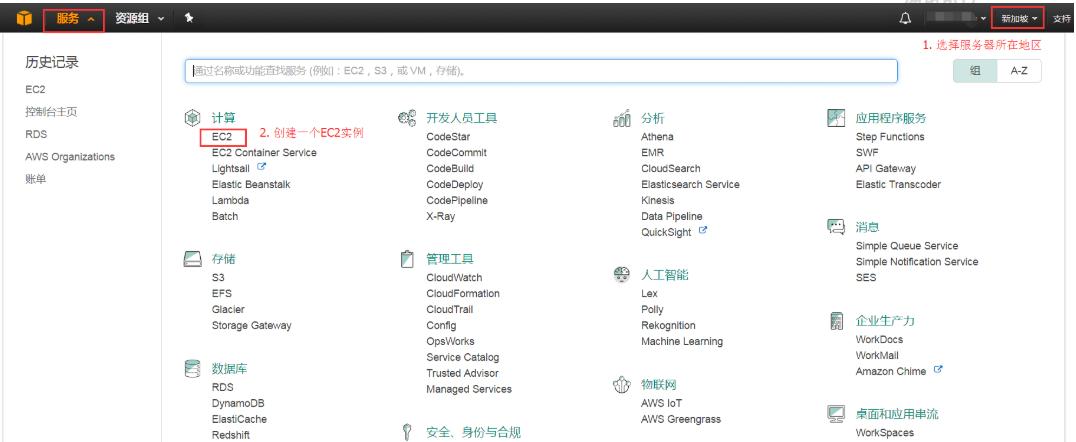Image resolution: width=1076 pixels, height=442 pixels.
Task: Open S3 storage service
Action: [x=218, y=277]
